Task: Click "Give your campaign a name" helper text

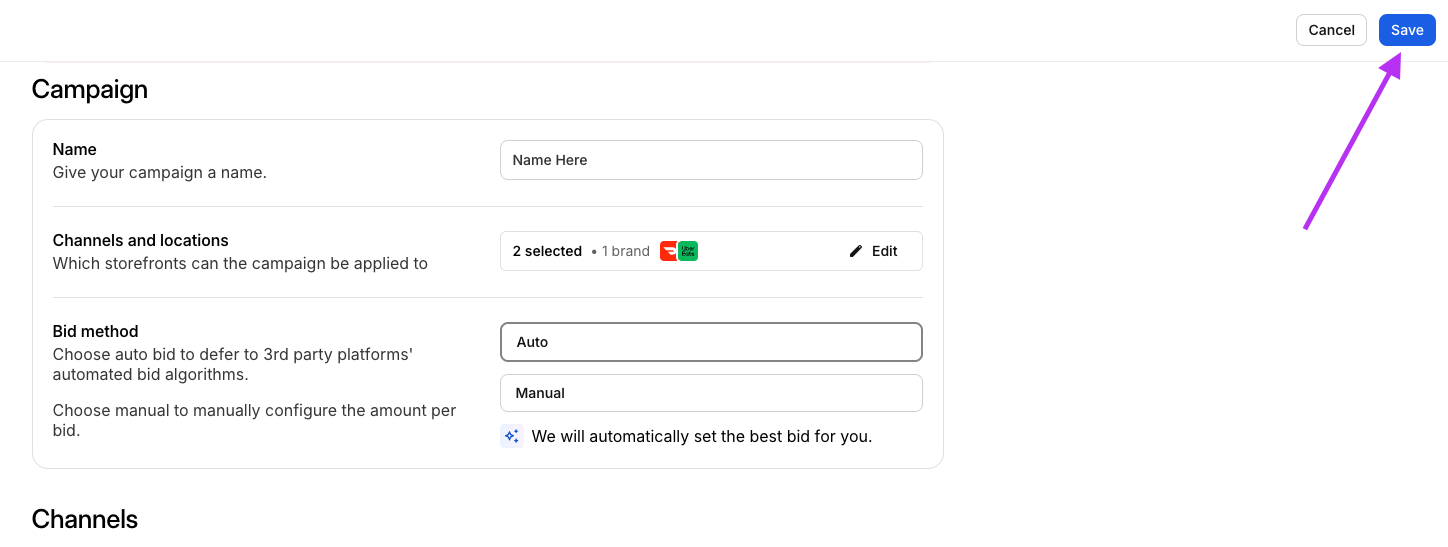Action: (x=160, y=172)
